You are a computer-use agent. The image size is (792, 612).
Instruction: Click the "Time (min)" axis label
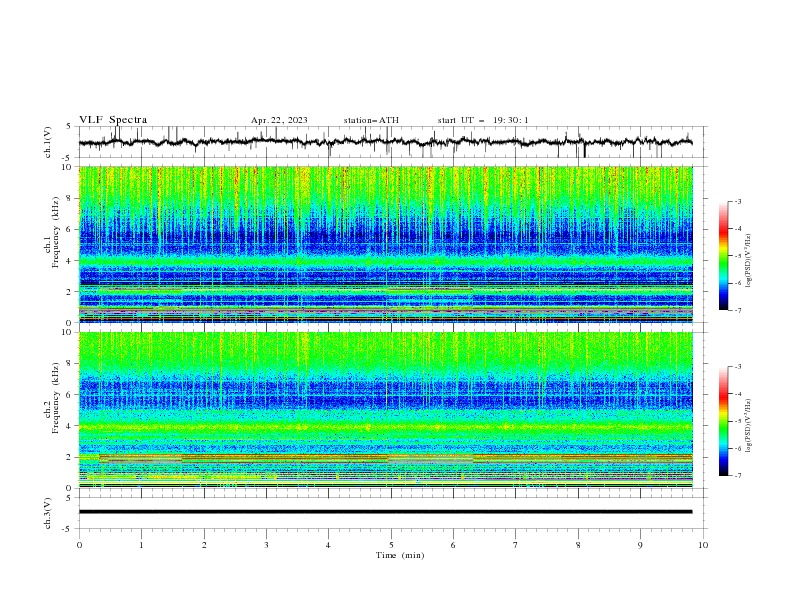click(400, 555)
